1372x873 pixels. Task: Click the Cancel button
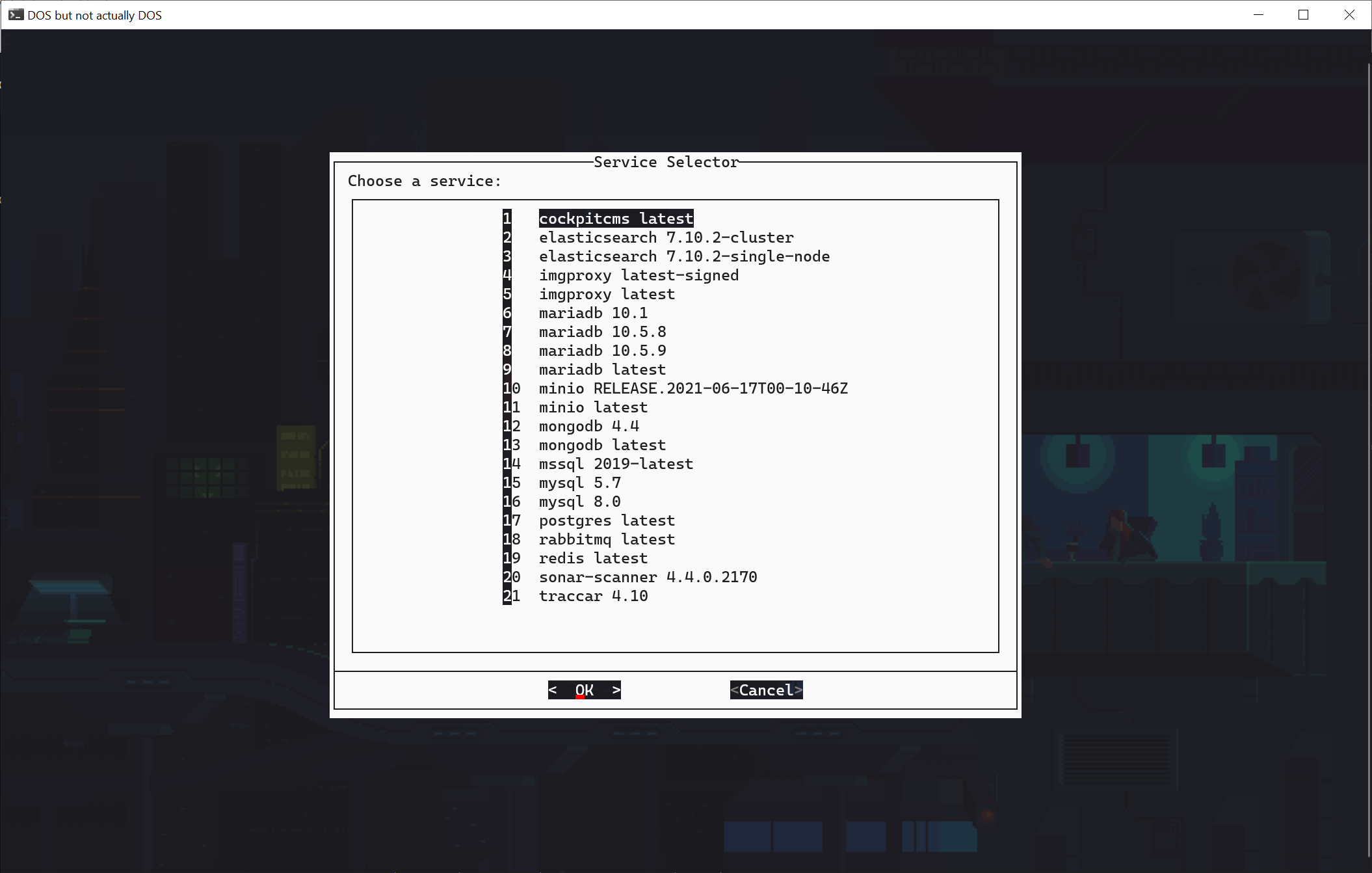point(766,690)
